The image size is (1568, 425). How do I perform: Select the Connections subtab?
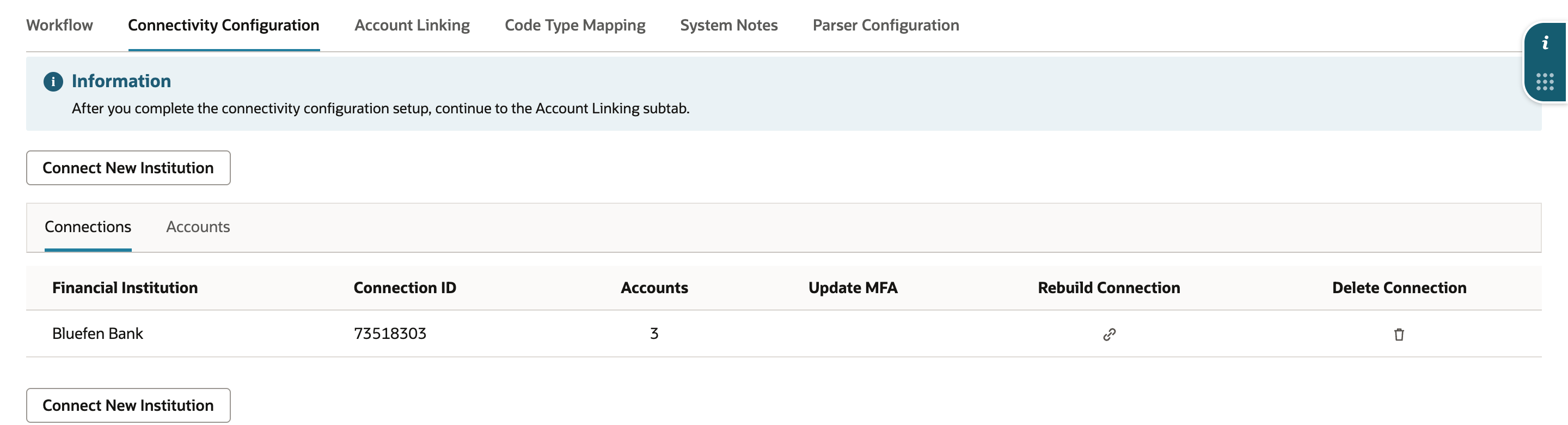(88, 227)
